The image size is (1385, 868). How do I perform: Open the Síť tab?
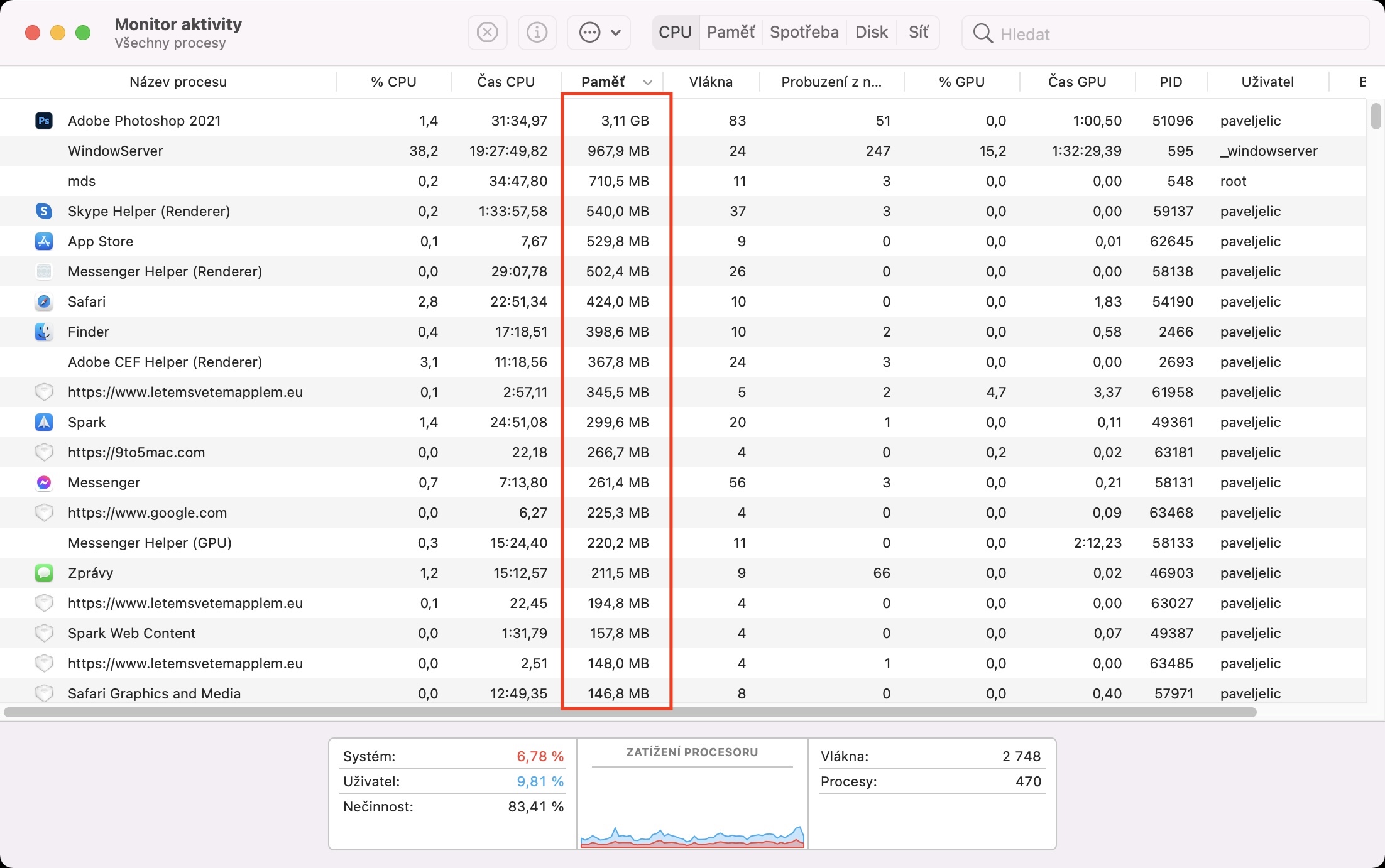pos(918,33)
